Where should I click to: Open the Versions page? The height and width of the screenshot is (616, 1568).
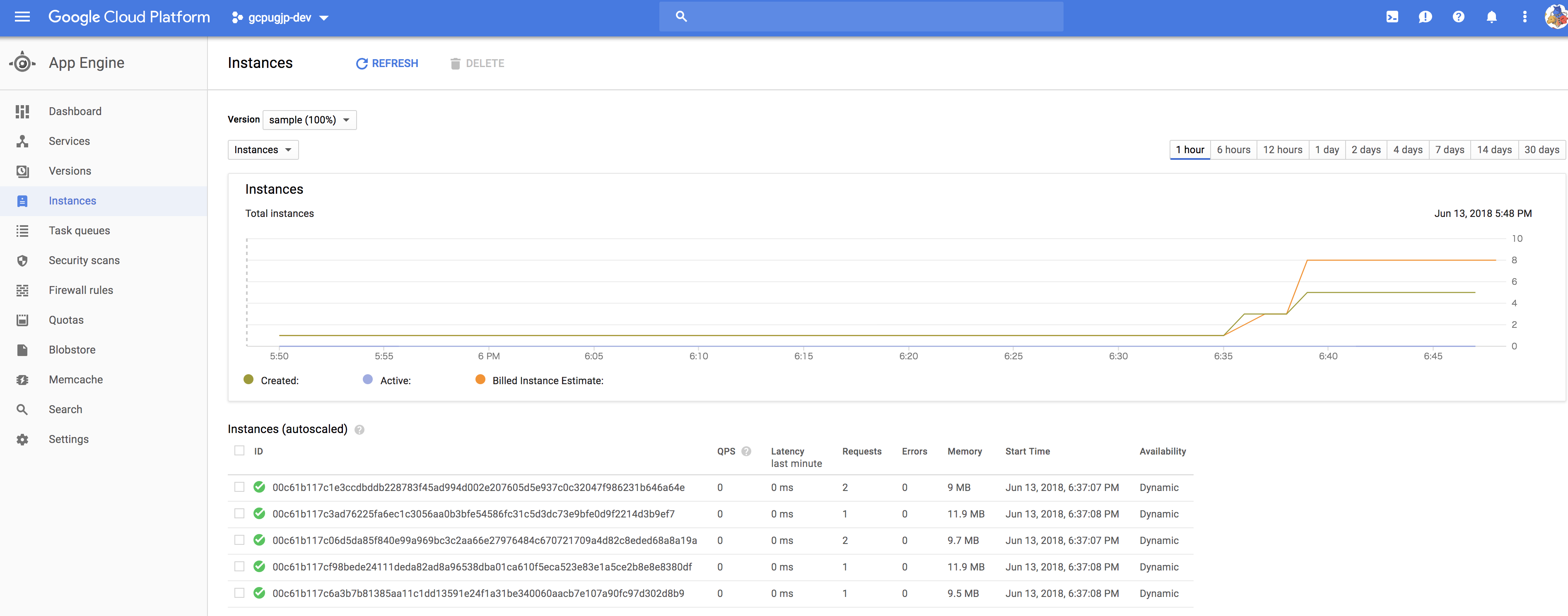[70, 171]
